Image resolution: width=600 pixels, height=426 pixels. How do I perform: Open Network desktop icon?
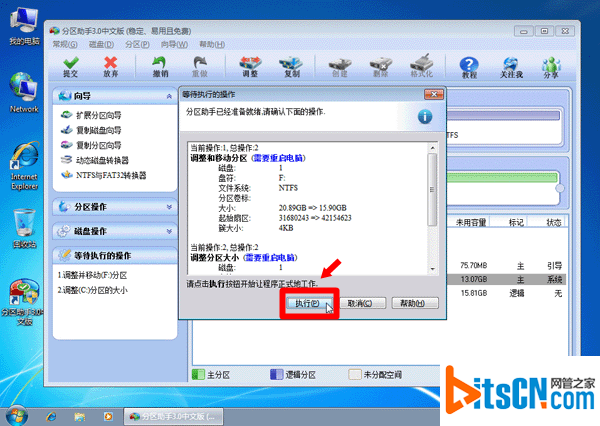point(24,92)
